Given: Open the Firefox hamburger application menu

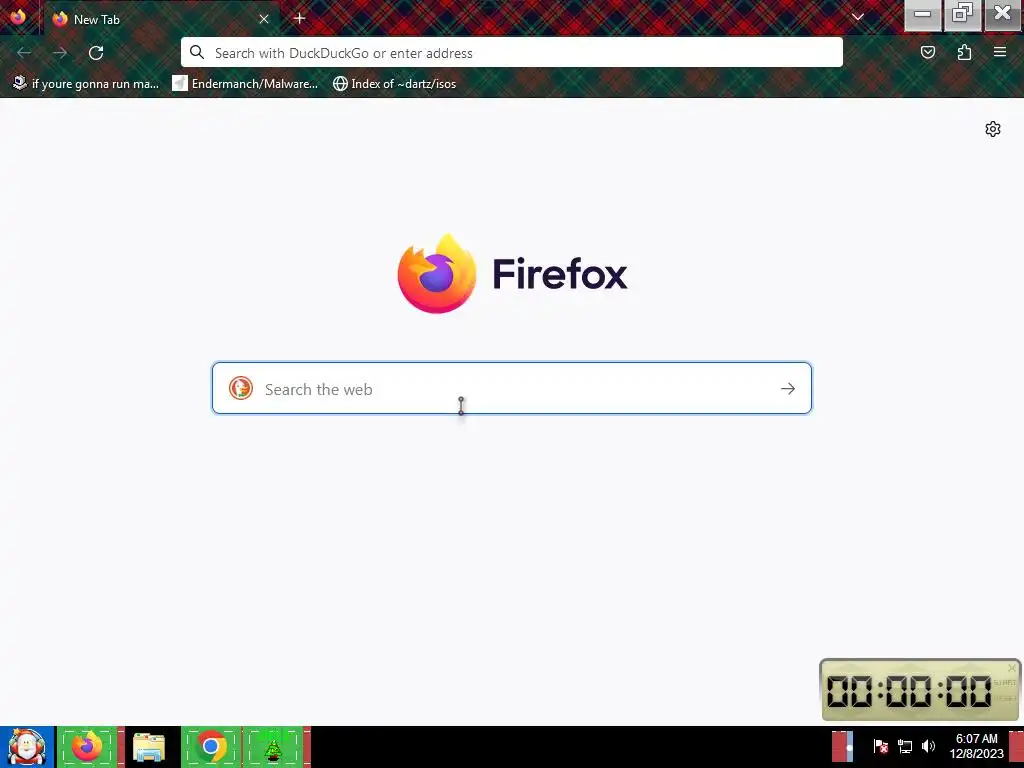Looking at the screenshot, I should [x=1000, y=52].
